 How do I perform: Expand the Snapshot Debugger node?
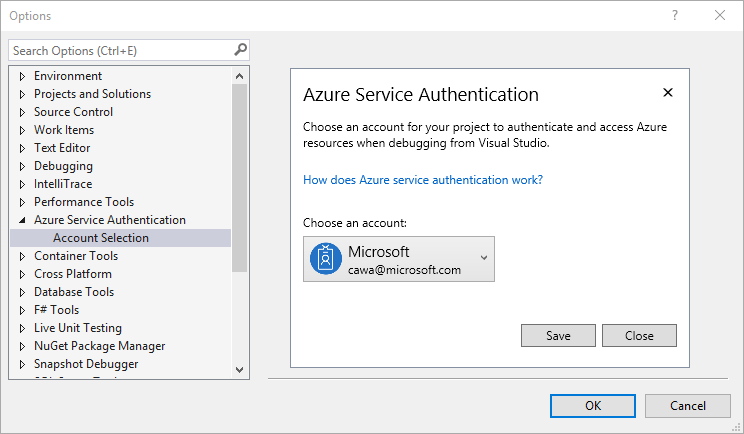22,365
